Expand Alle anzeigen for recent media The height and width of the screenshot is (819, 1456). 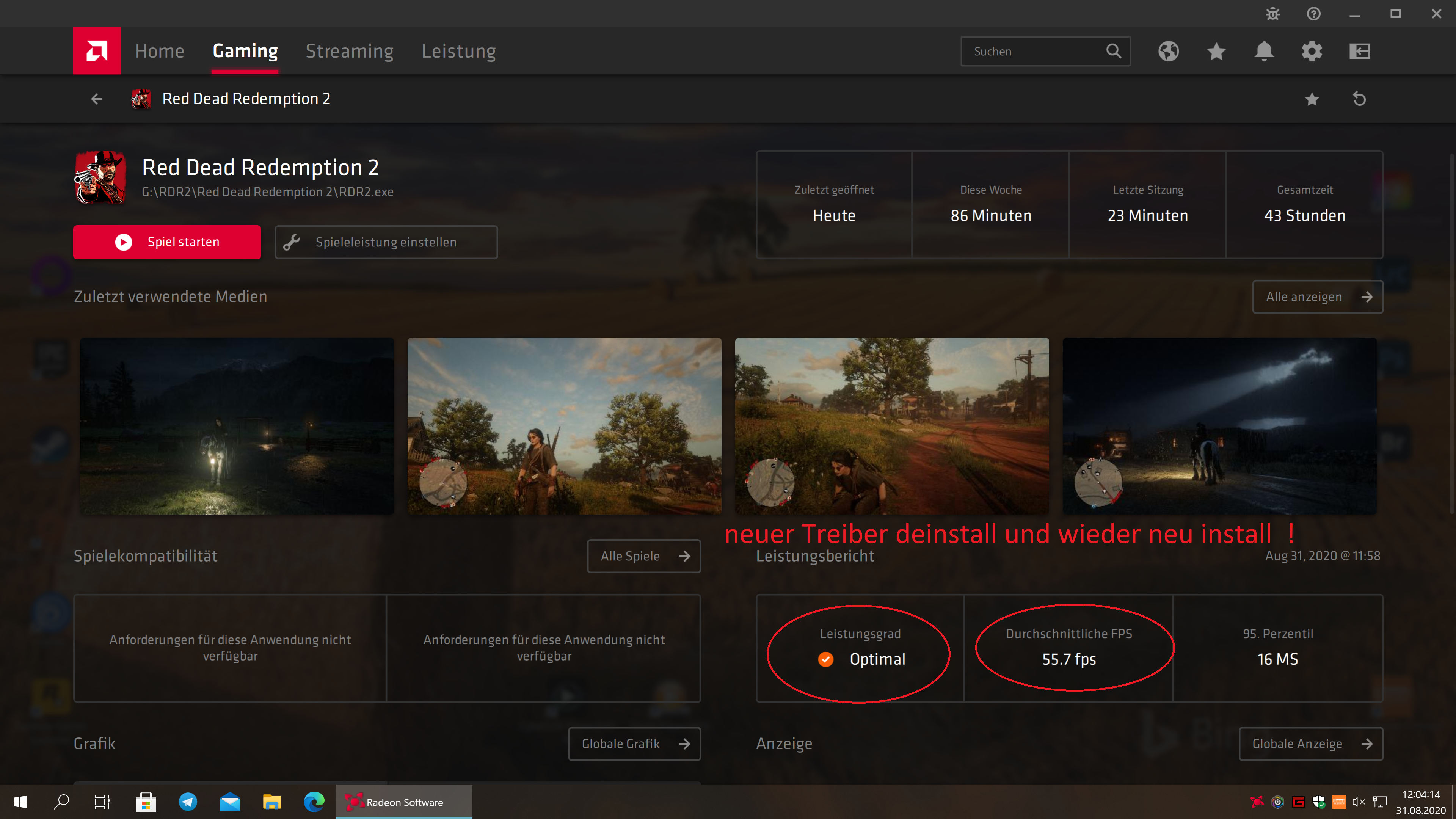1318,296
